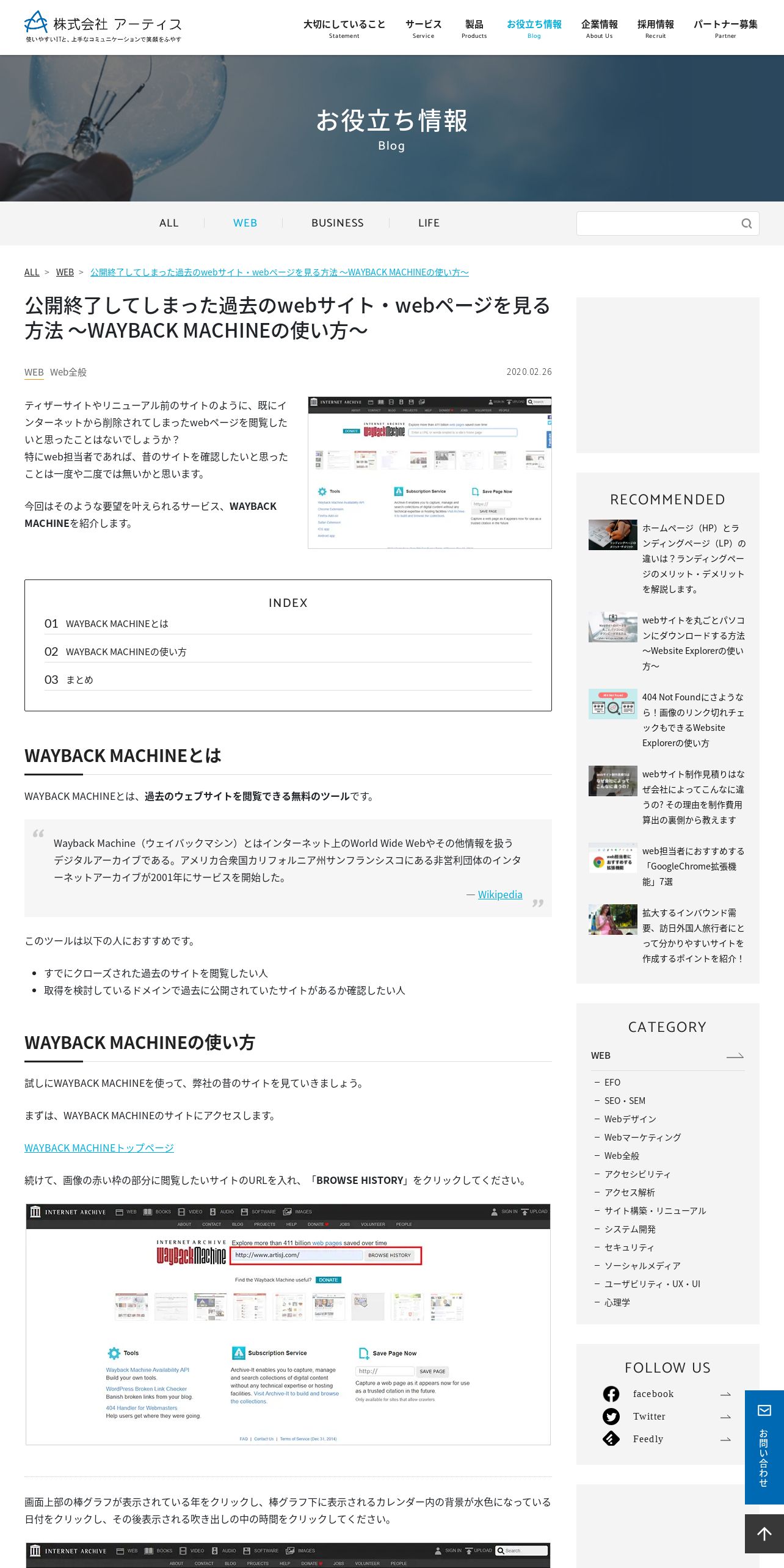Click the WEB tag under title

34,372
